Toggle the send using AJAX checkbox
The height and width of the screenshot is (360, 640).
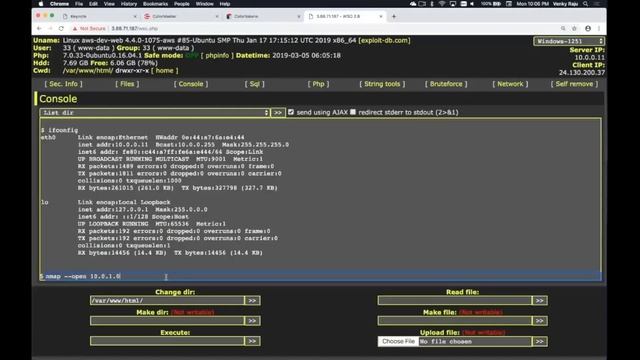[x=291, y=112]
